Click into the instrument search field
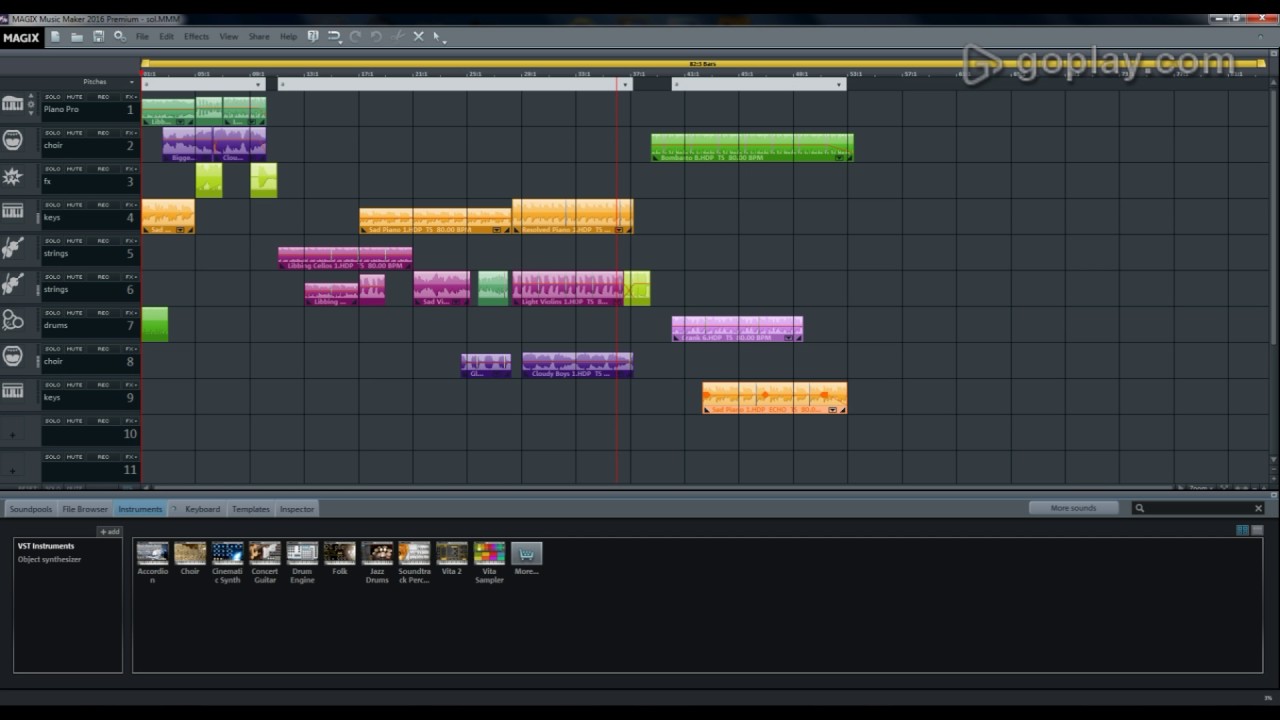 pos(1196,508)
